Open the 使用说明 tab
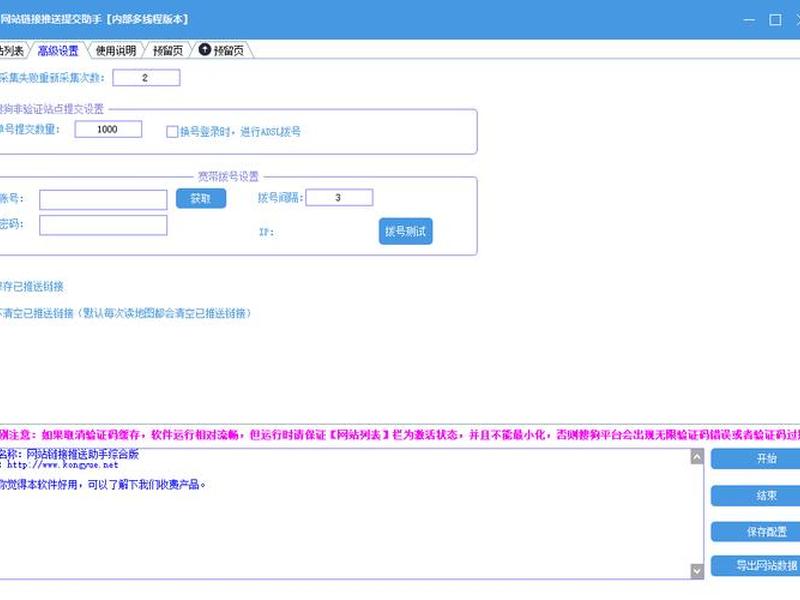This screenshot has width=800, height=600. pyautogui.click(x=116, y=51)
